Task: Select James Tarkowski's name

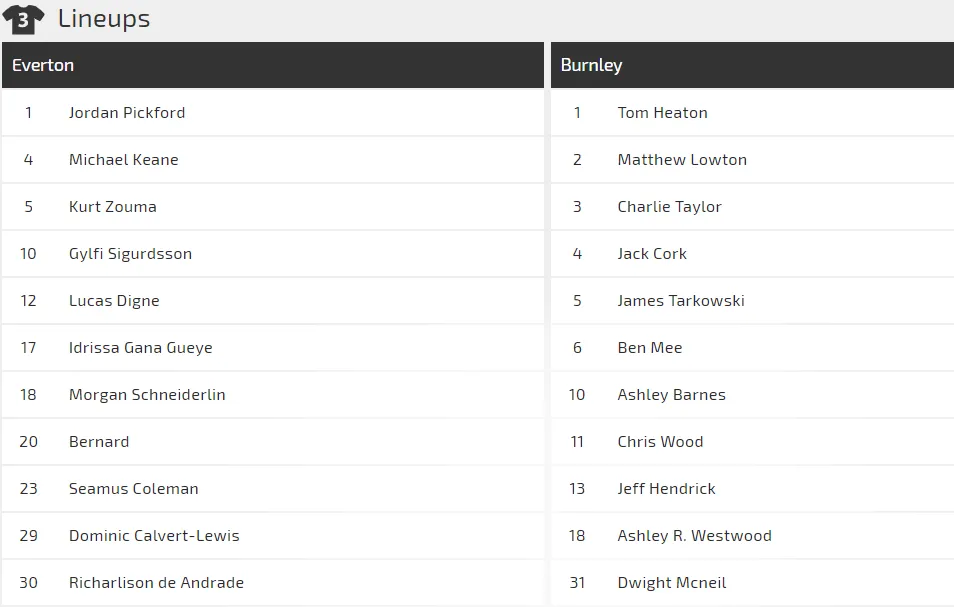Action: (681, 301)
